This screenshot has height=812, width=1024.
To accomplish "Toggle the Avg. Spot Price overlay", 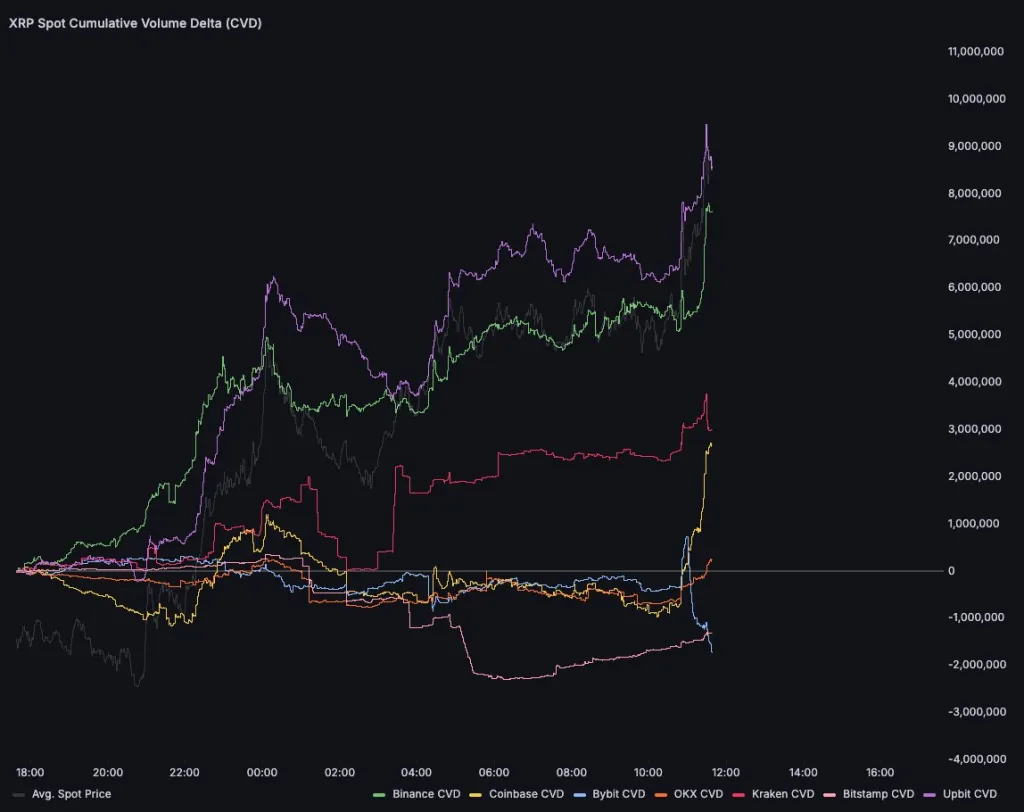I will (70, 794).
